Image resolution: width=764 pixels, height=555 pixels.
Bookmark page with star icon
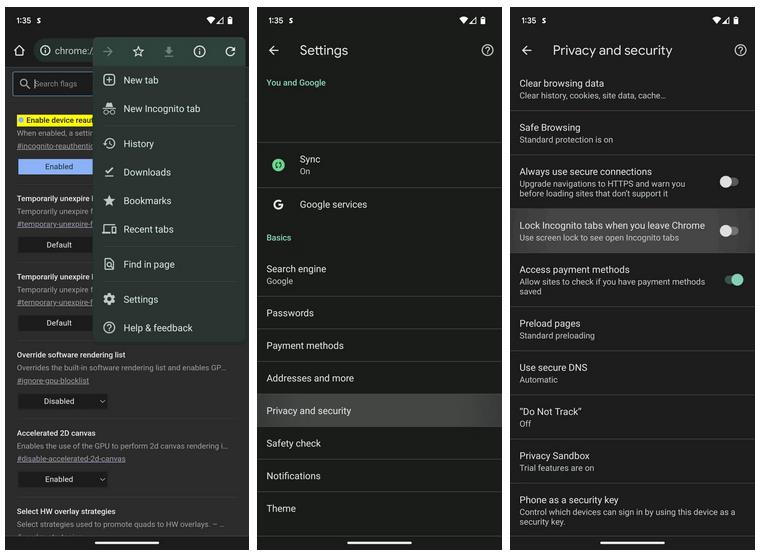(x=138, y=51)
